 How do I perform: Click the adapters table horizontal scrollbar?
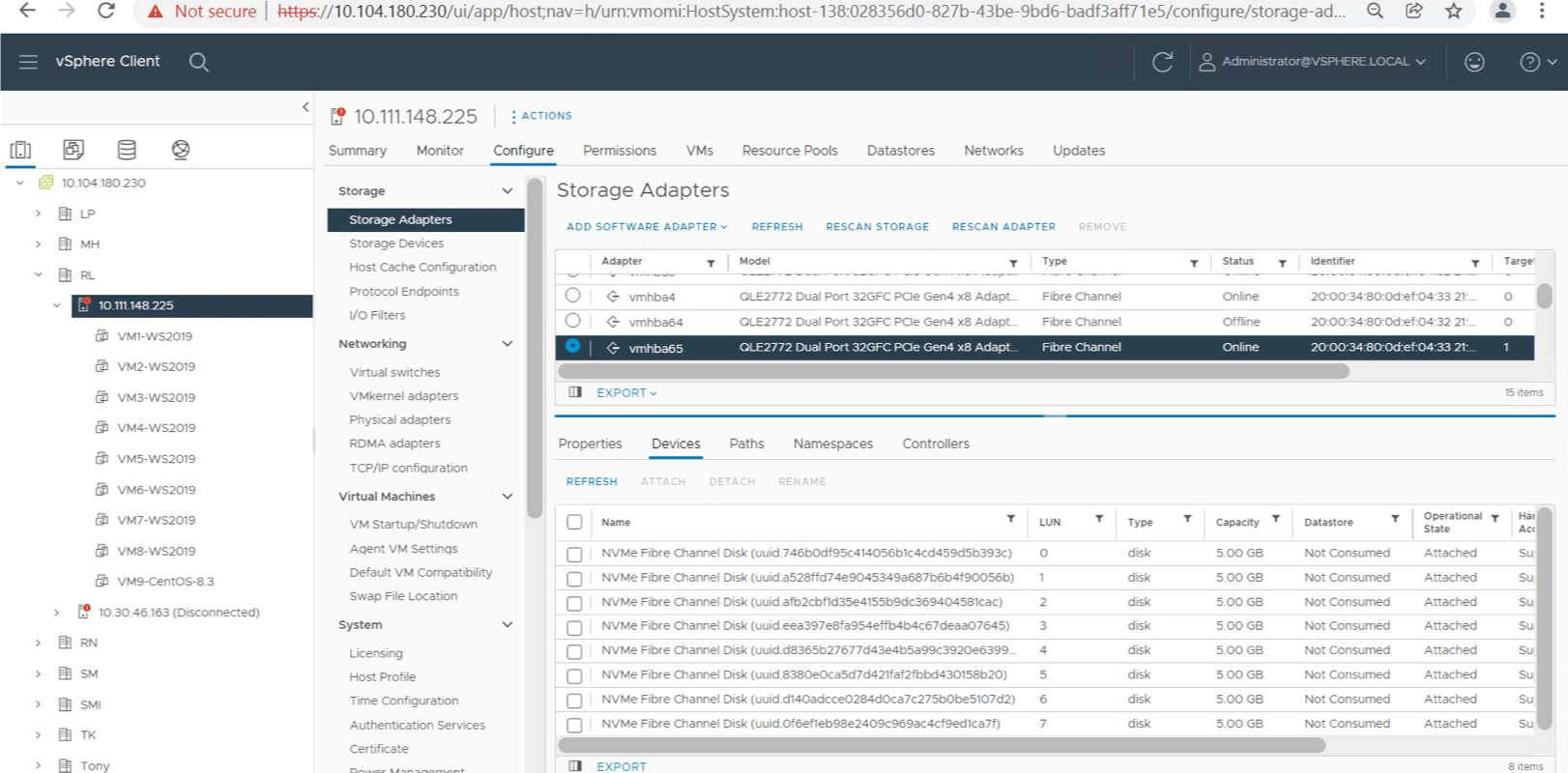point(953,372)
